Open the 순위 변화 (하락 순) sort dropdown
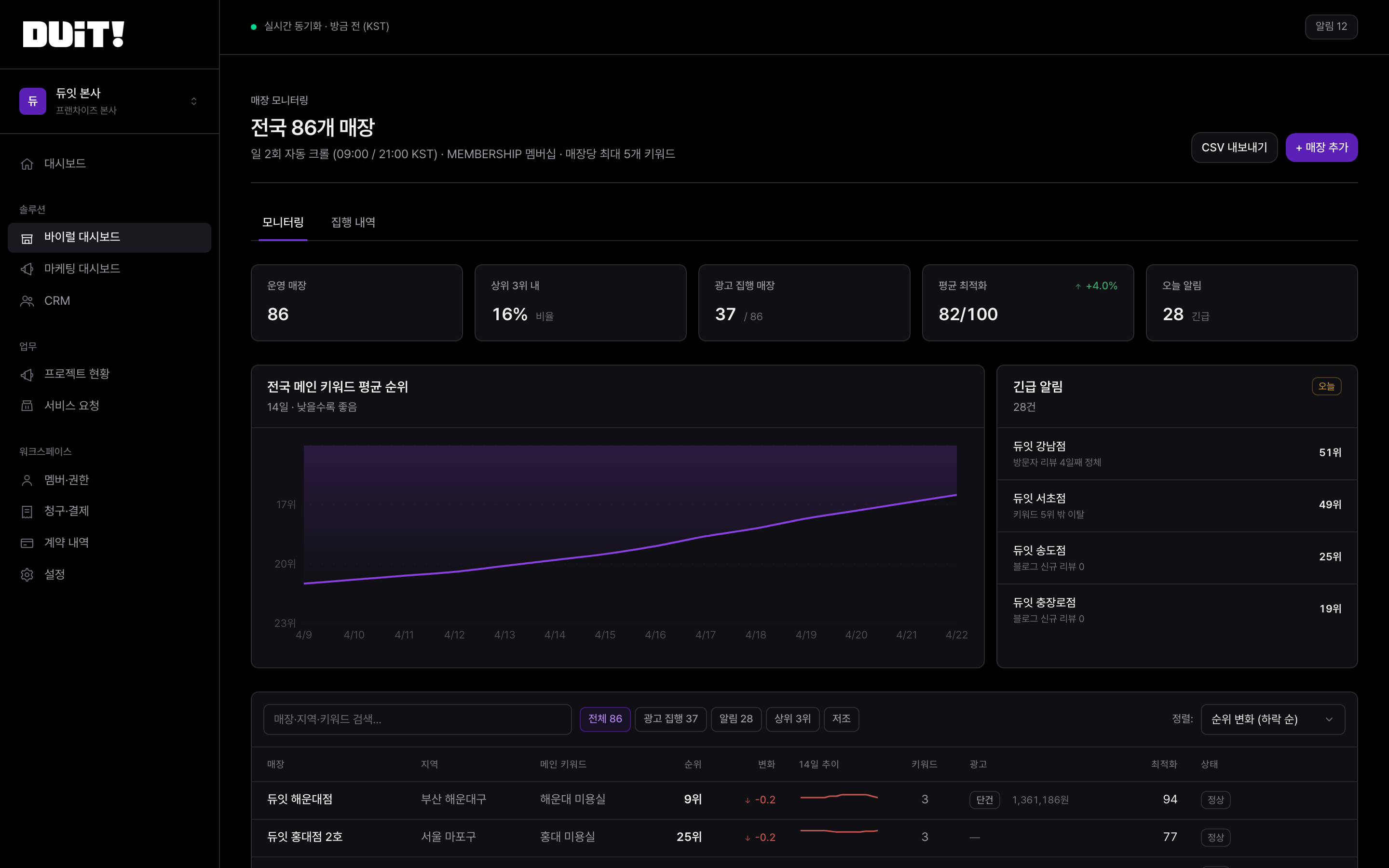Screen dimensions: 1389x868 [1272, 719]
